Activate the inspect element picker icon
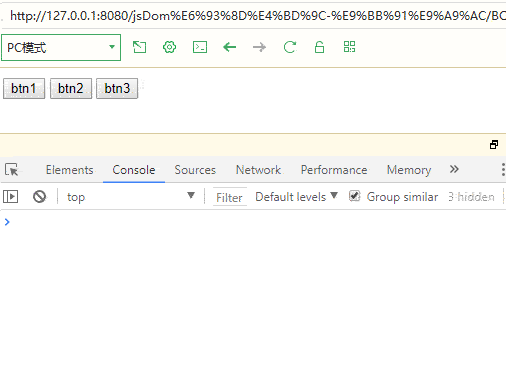This screenshot has height=386, width=506. 12,170
